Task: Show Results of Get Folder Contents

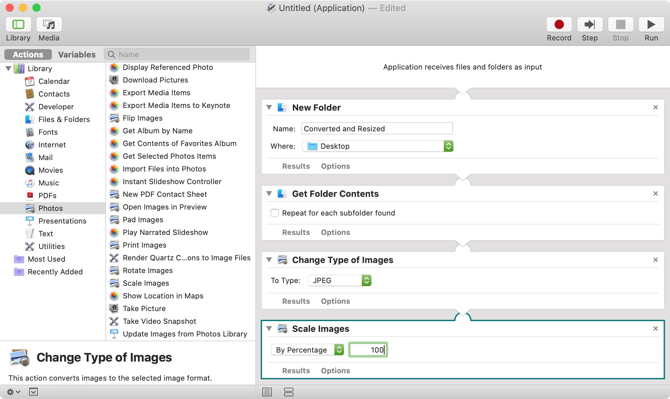Action: click(296, 232)
